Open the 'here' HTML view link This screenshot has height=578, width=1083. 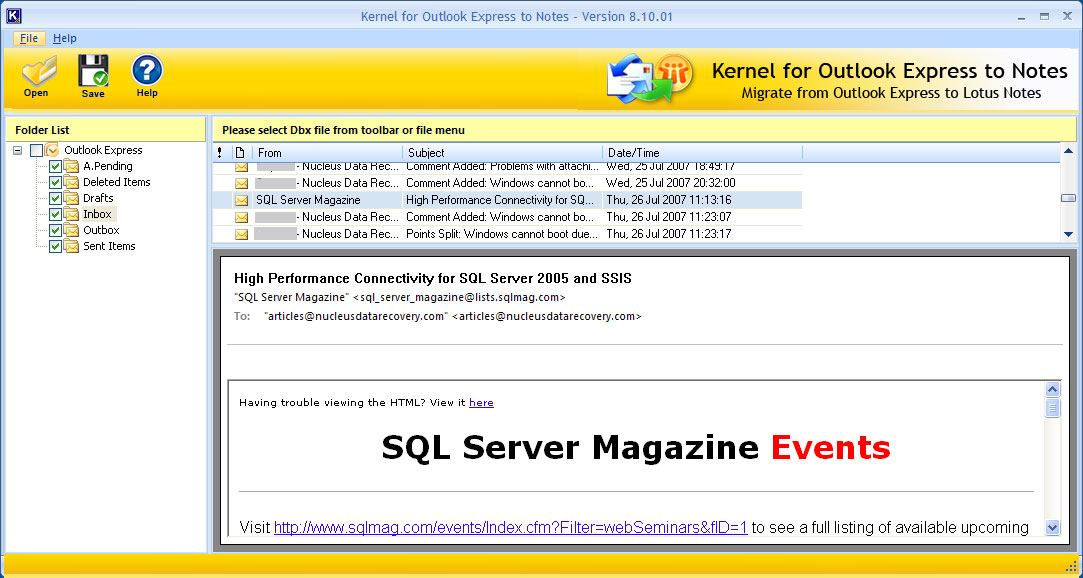481,403
